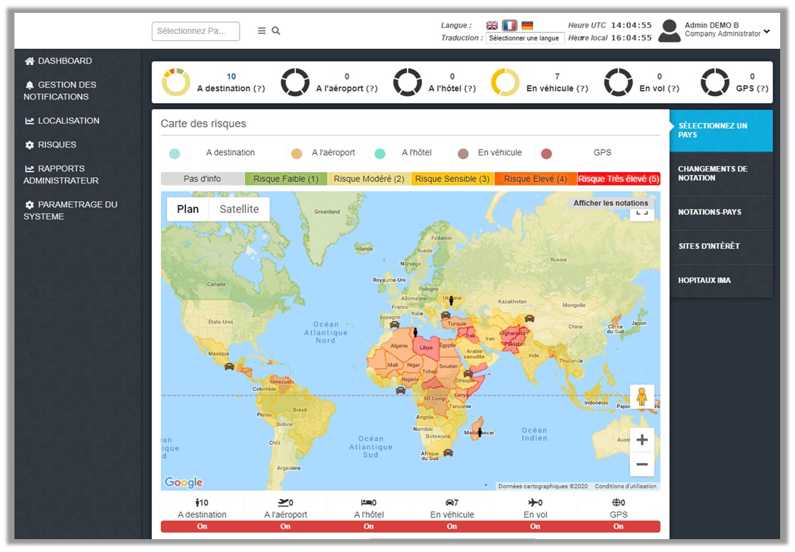Zoom in with the map plus button
This screenshot has width=795, height=552.
(642, 439)
